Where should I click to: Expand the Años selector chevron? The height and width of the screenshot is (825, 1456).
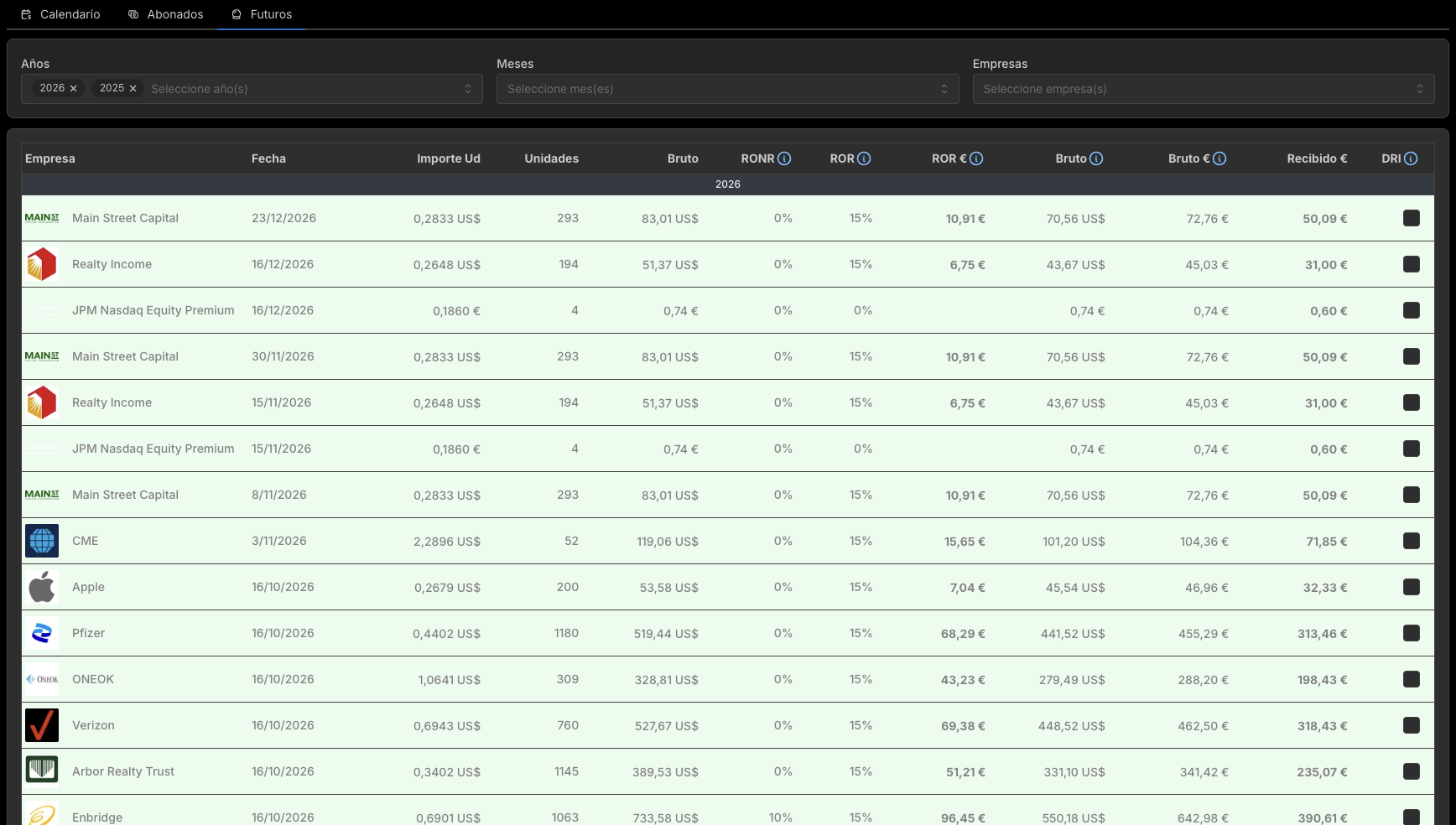click(468, 89)
